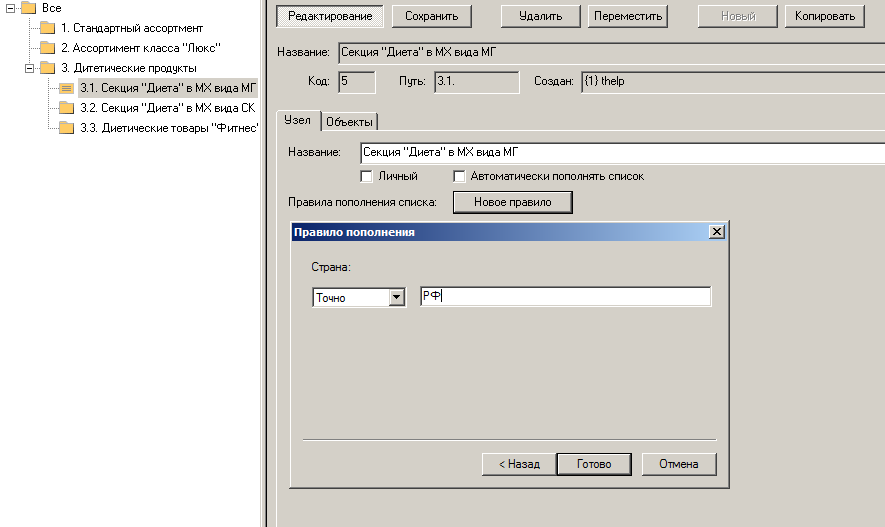
Task: Select '3.3. Диетические товары "Фитнес"'
Action: [169, 128]
